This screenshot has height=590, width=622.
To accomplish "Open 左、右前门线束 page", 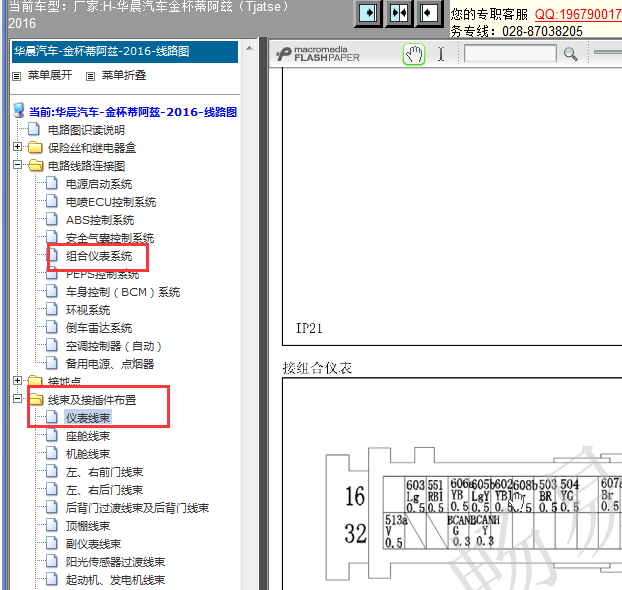I will (x=104, y=472).
